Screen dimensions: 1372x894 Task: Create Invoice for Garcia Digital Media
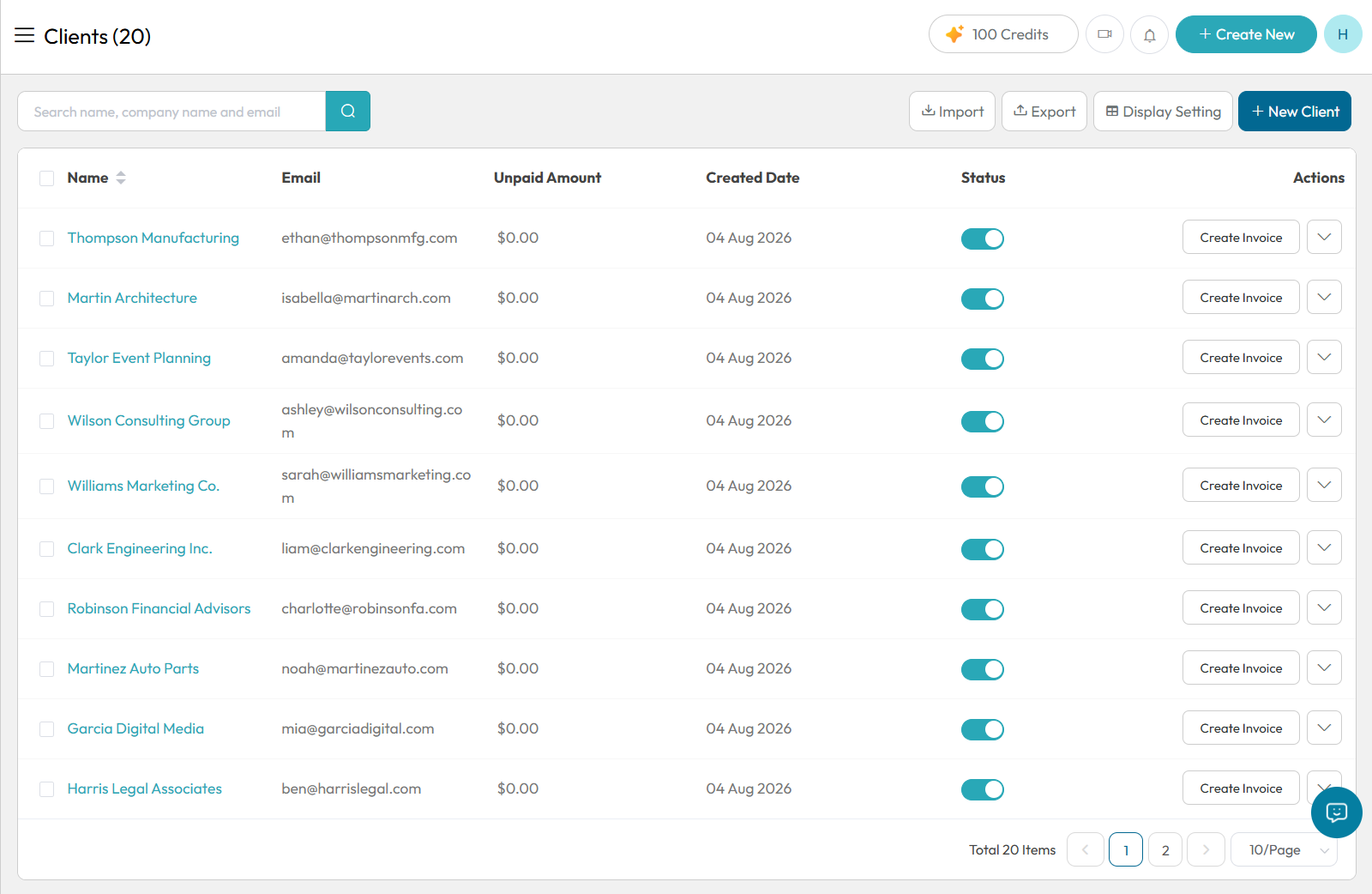coord(1241,728)
